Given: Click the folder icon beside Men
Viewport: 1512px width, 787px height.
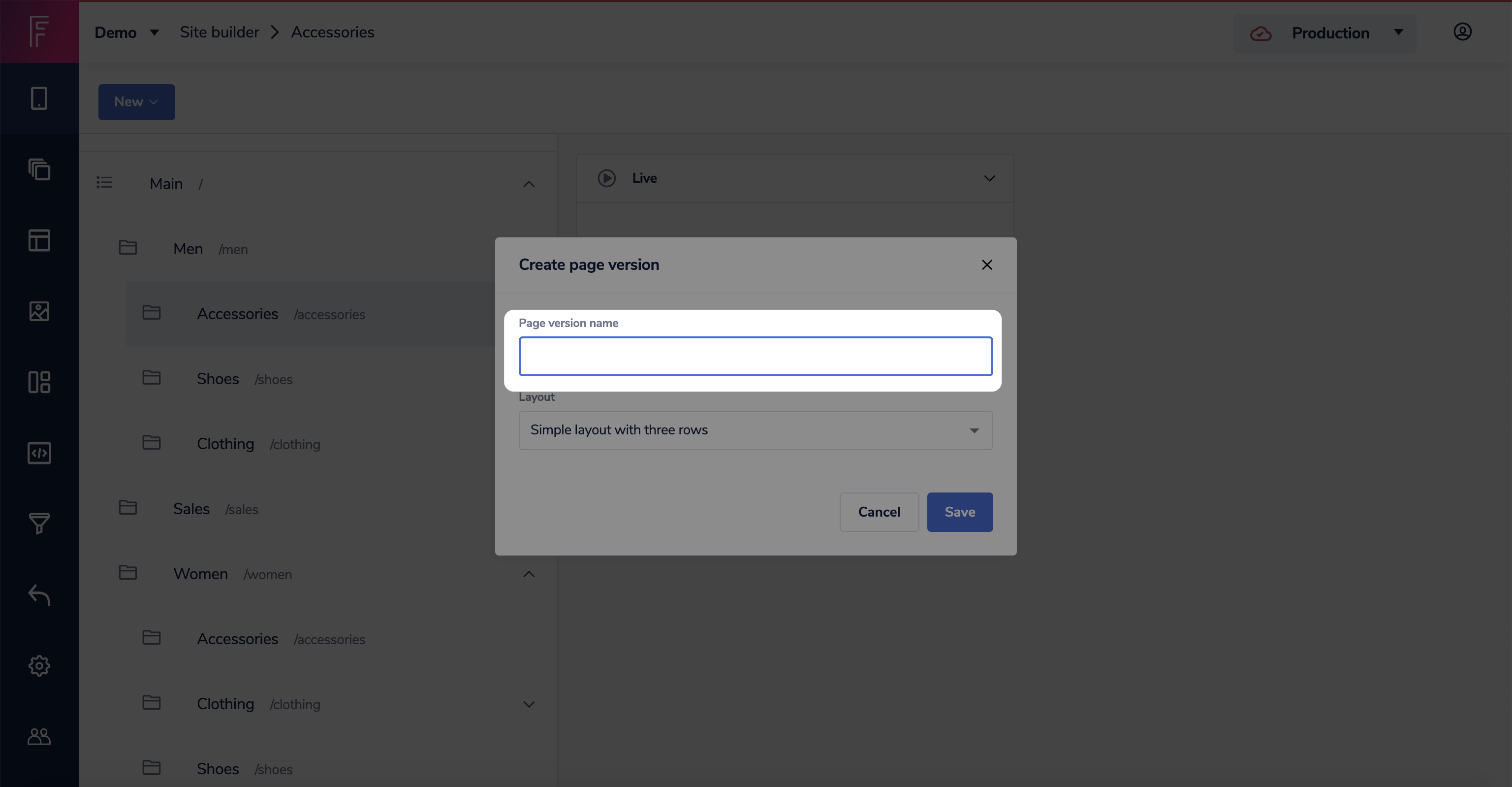Looking at the screenshot, I should 128,247.
